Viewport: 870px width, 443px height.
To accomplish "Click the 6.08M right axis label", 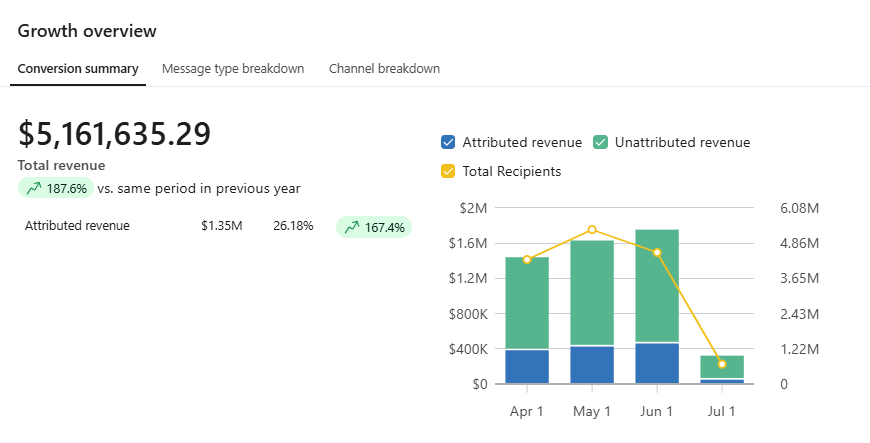I will 800,208.
